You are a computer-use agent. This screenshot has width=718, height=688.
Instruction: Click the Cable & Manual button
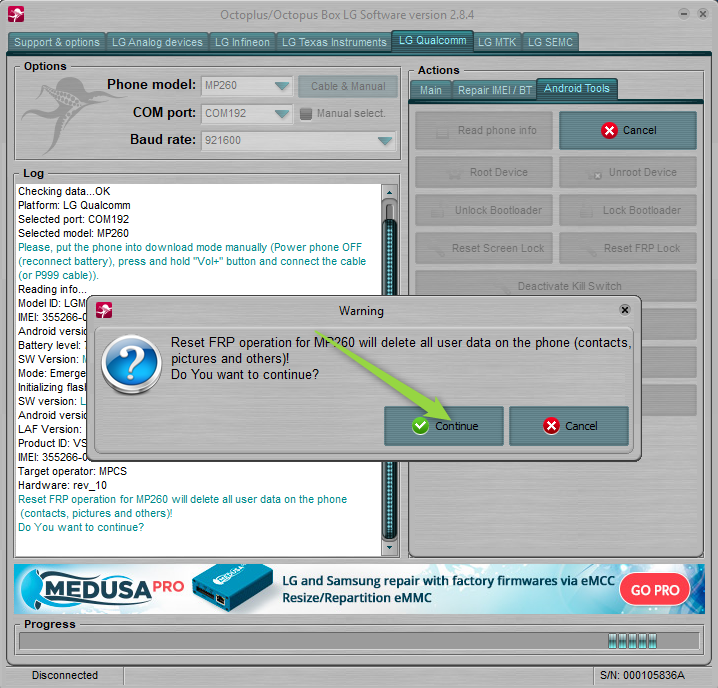[348, 86]
